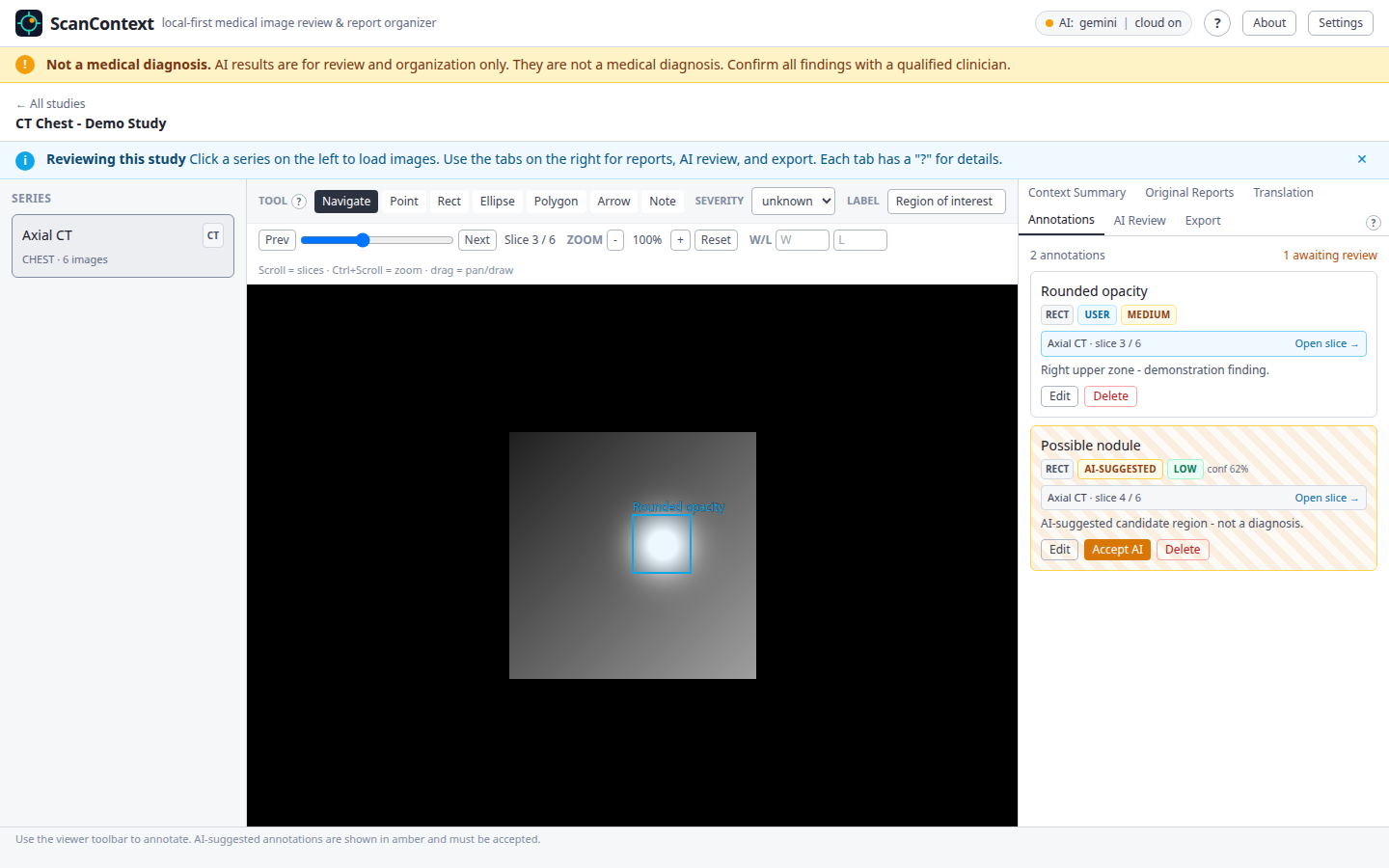Toggle the AI gemini cloud on indicator

click(x=1113, y=23)
